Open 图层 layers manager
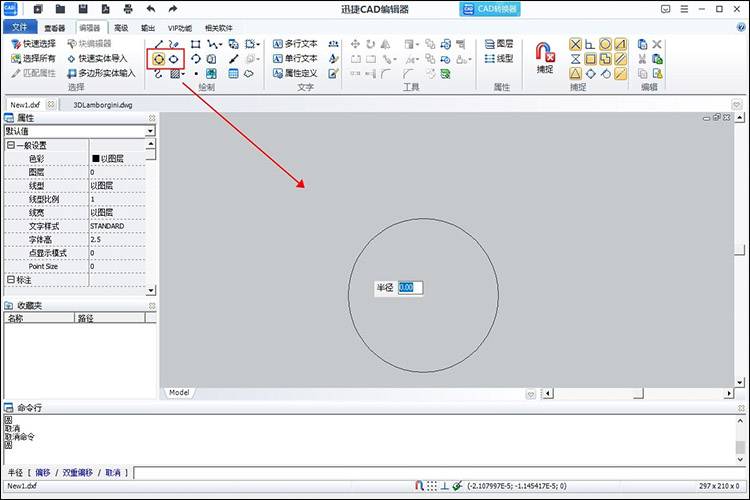The height and width of the screenshot is (500, 750). 498,44
